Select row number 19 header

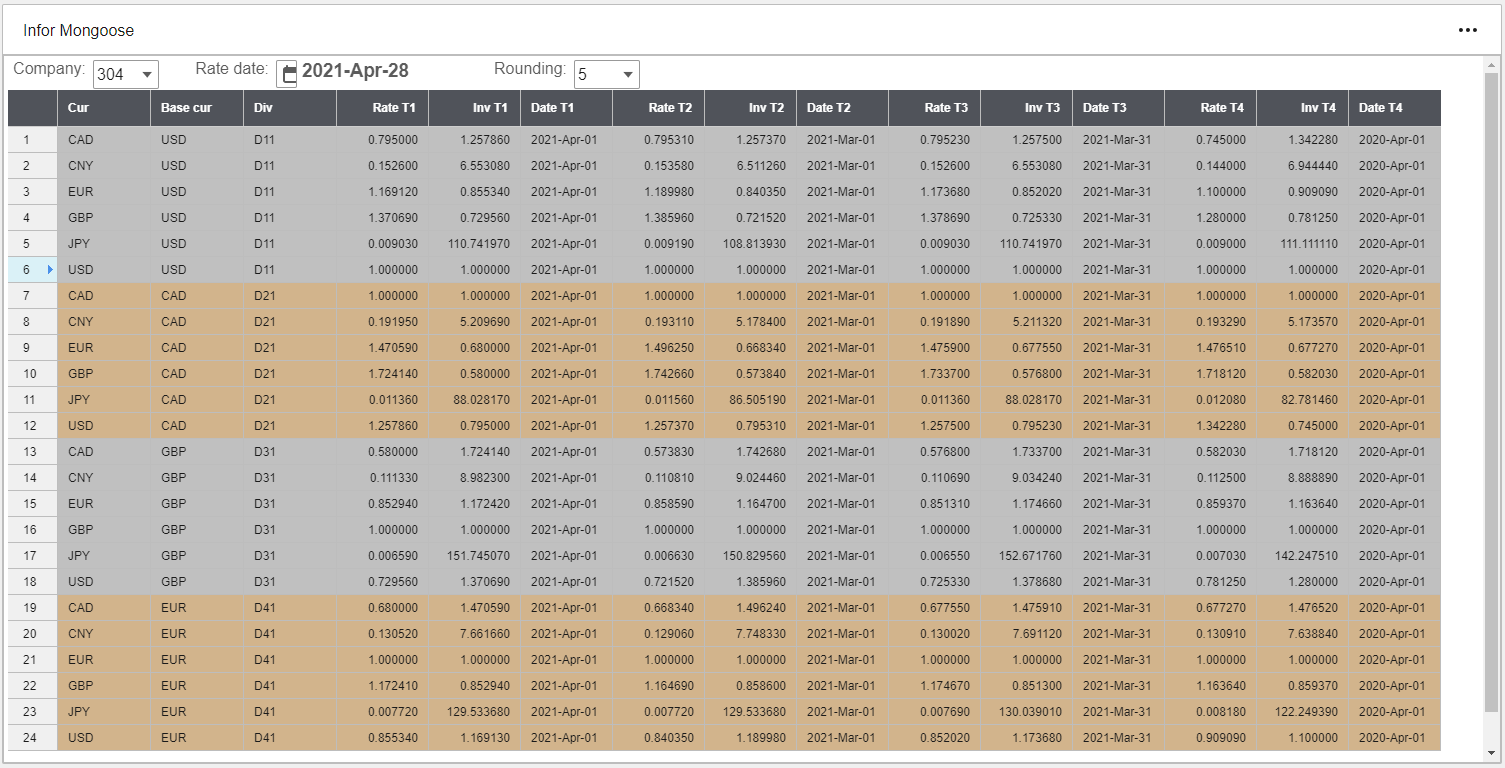[x=33, y=607]
